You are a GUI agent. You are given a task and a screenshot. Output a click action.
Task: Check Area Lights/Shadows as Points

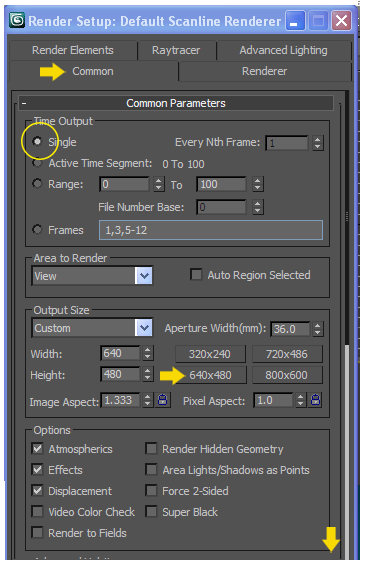pyautogui.click(x=151, y=469)
